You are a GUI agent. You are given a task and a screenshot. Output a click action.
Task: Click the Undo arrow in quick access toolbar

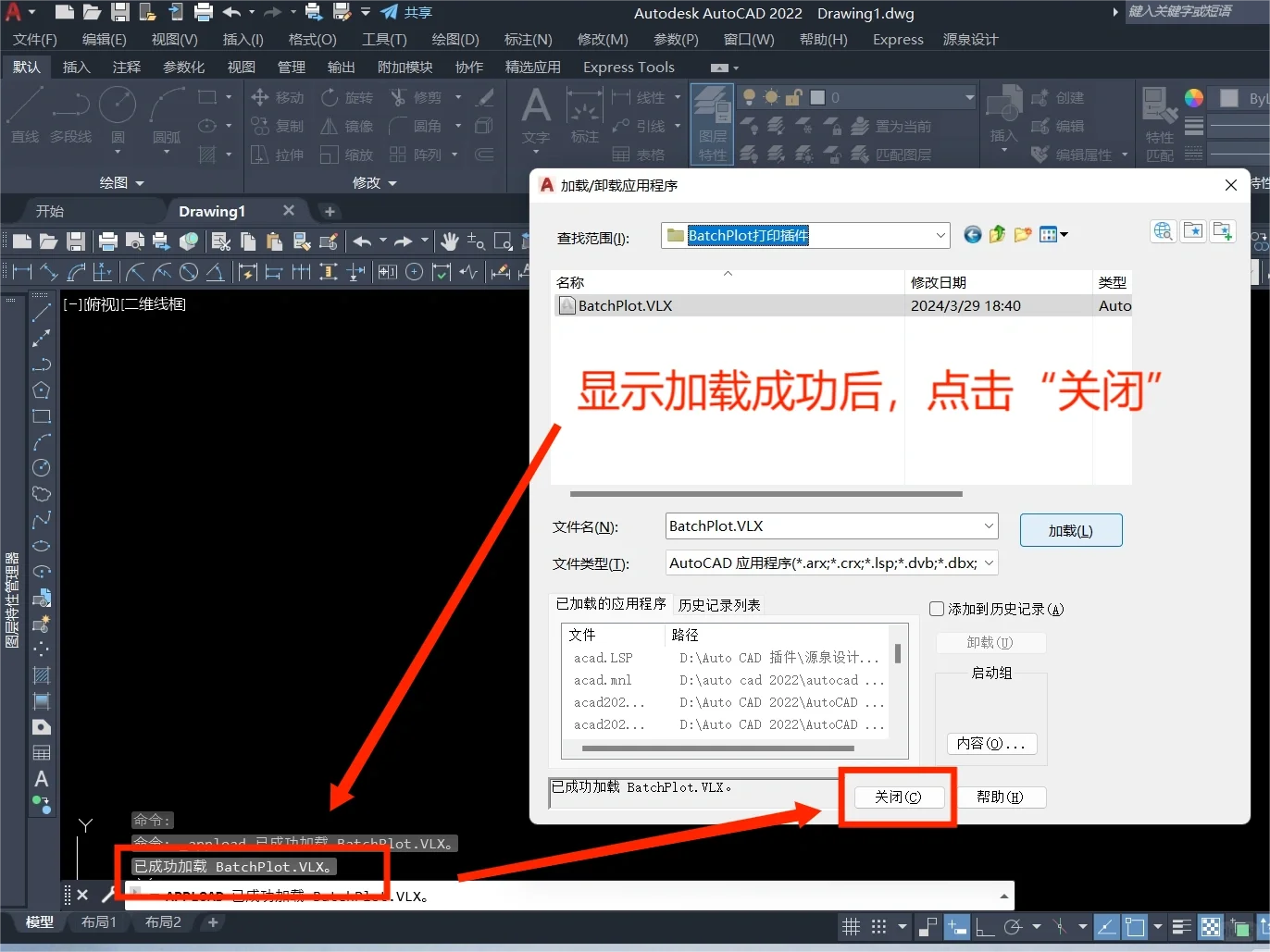[x=230, y=12]
